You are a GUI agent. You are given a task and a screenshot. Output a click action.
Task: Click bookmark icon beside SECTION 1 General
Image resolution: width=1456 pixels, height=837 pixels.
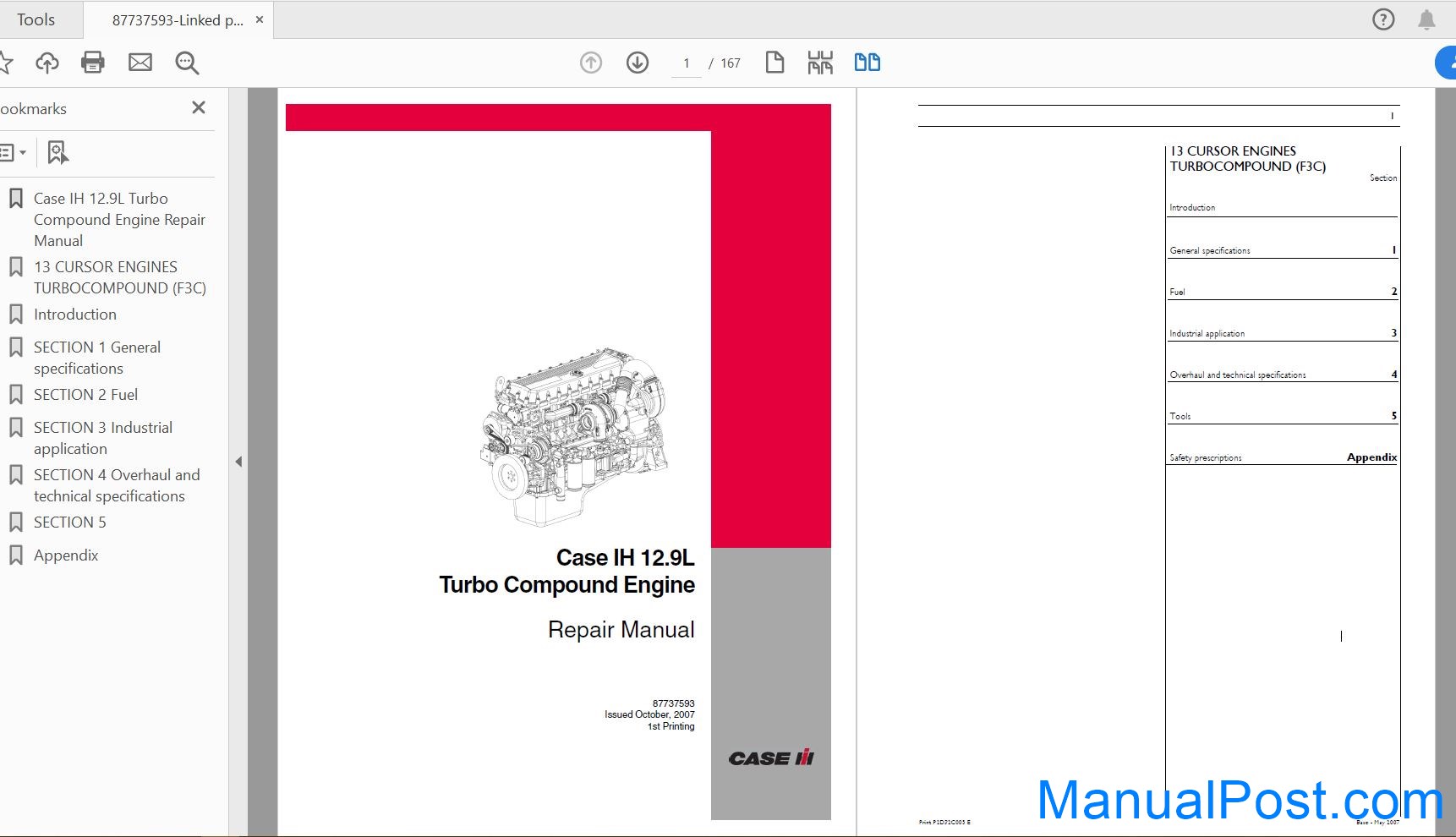point(16,347)
